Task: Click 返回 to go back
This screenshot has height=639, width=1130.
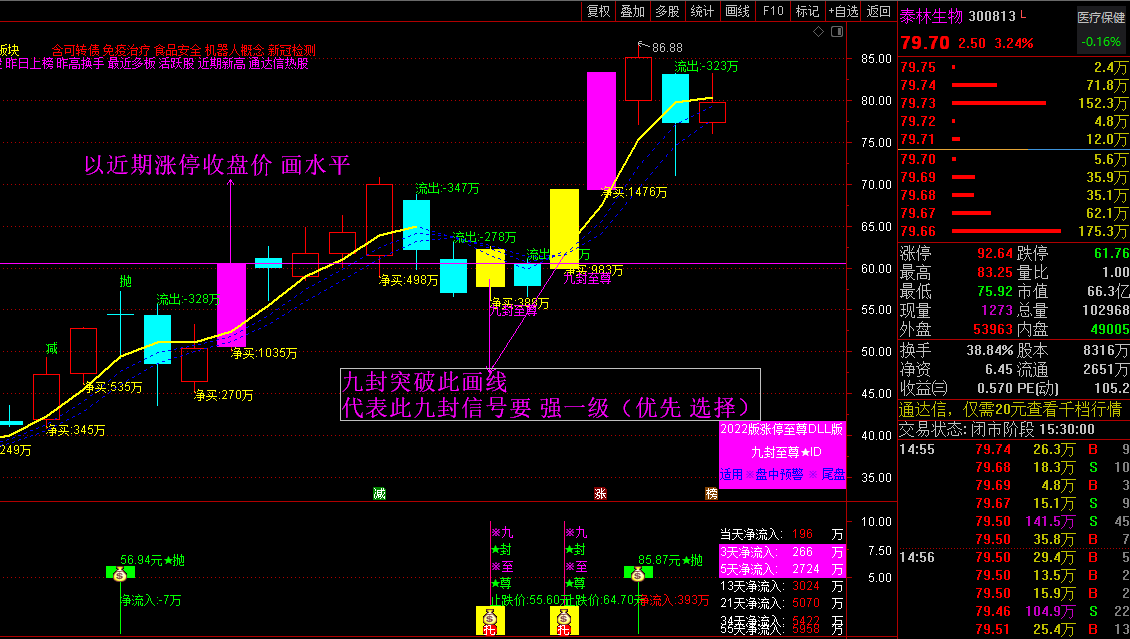Action: coord(877,11)
